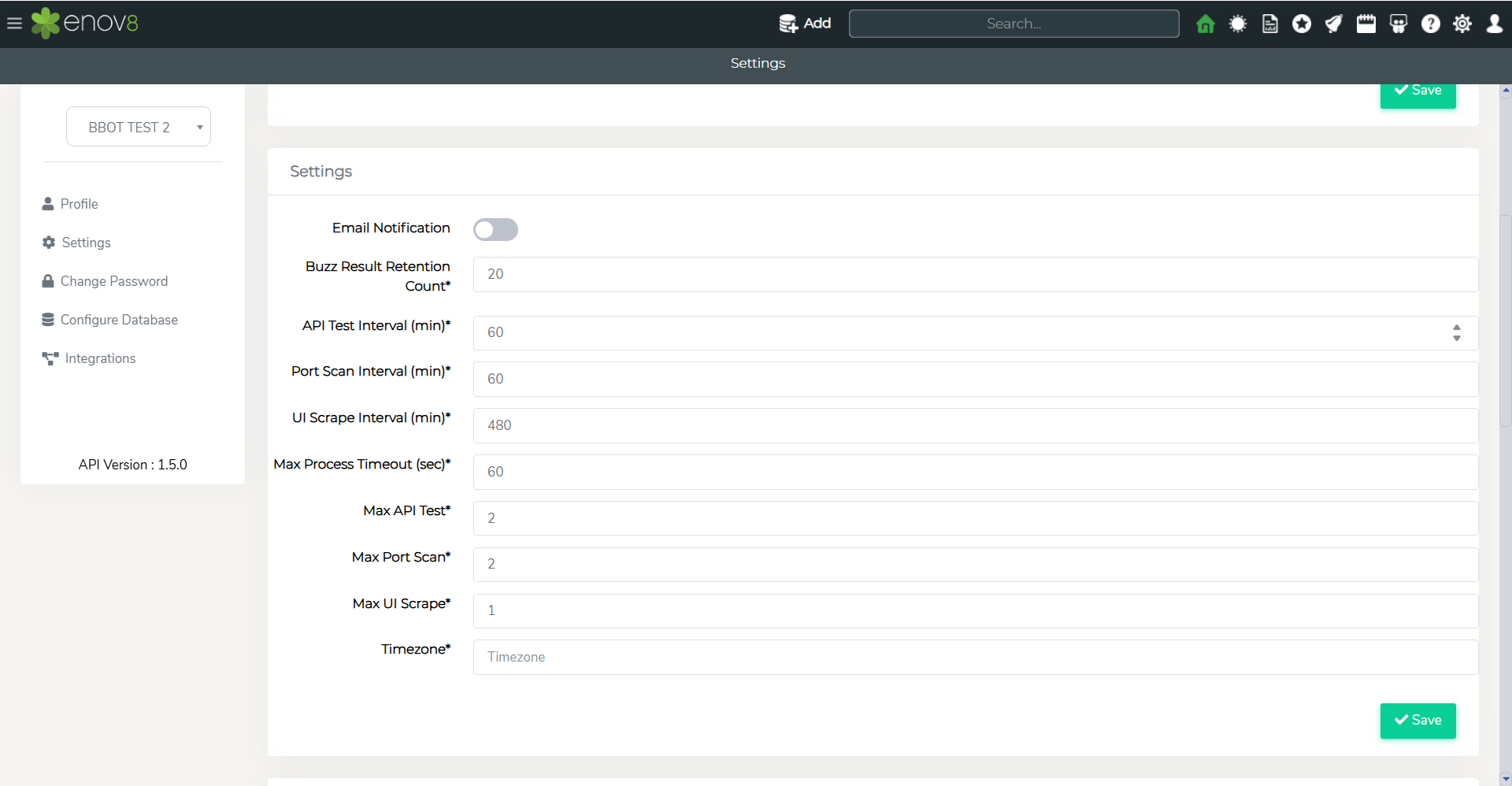Click the calendar icon in top bar
This screenshot has width=1512, height=786.
click(x=1366, y=24)
